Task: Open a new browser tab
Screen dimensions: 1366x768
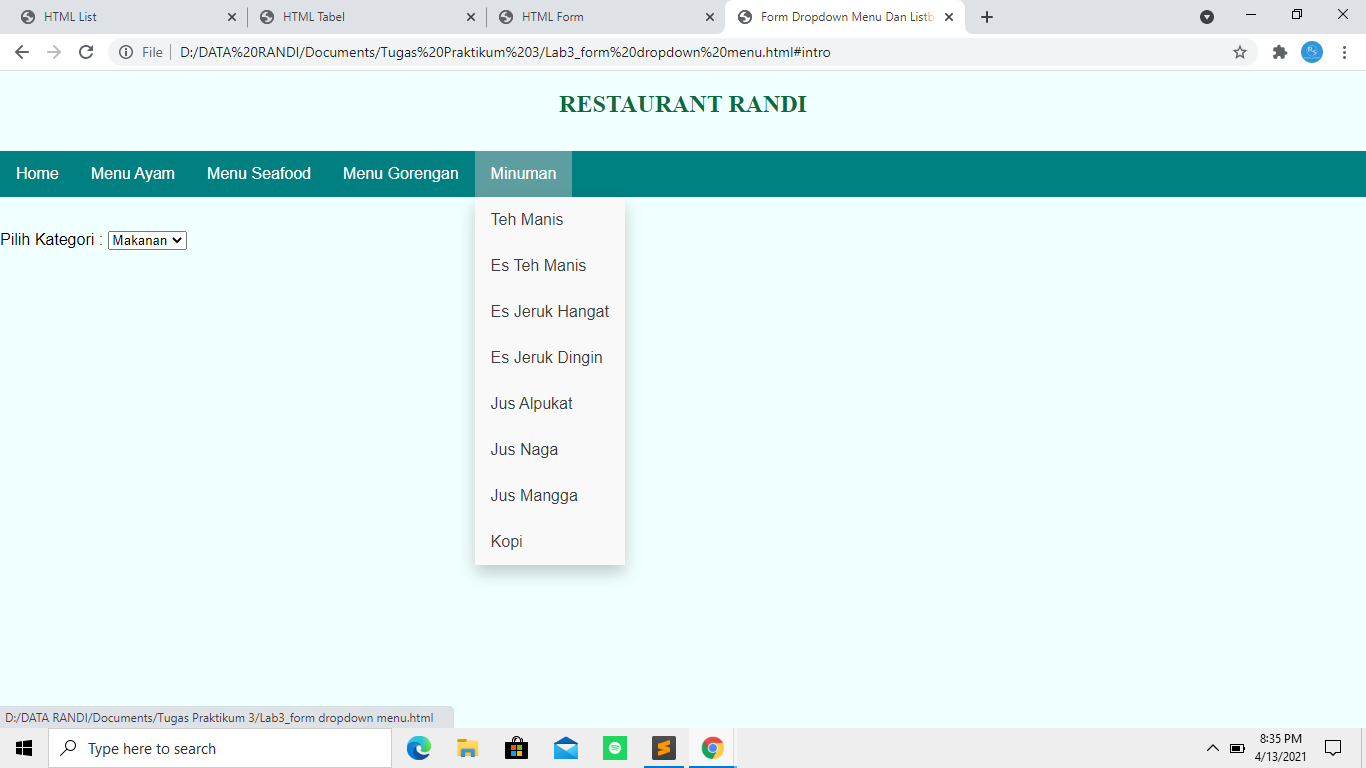Action: 985,16
